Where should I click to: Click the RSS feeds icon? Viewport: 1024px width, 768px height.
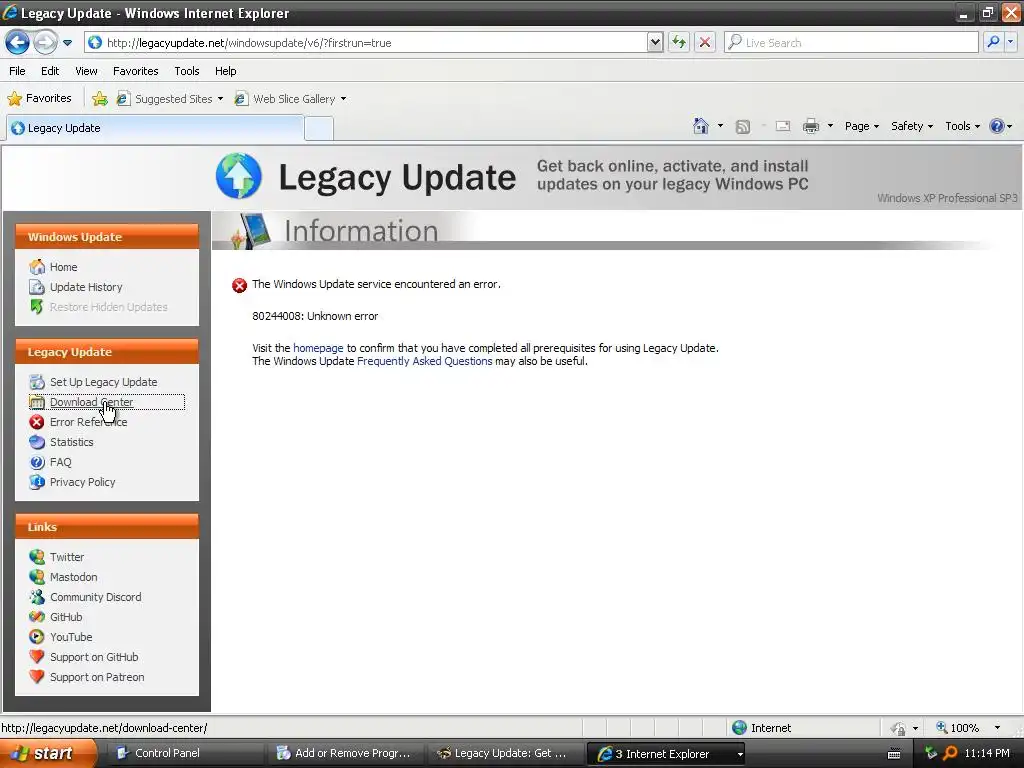[743, 127]
